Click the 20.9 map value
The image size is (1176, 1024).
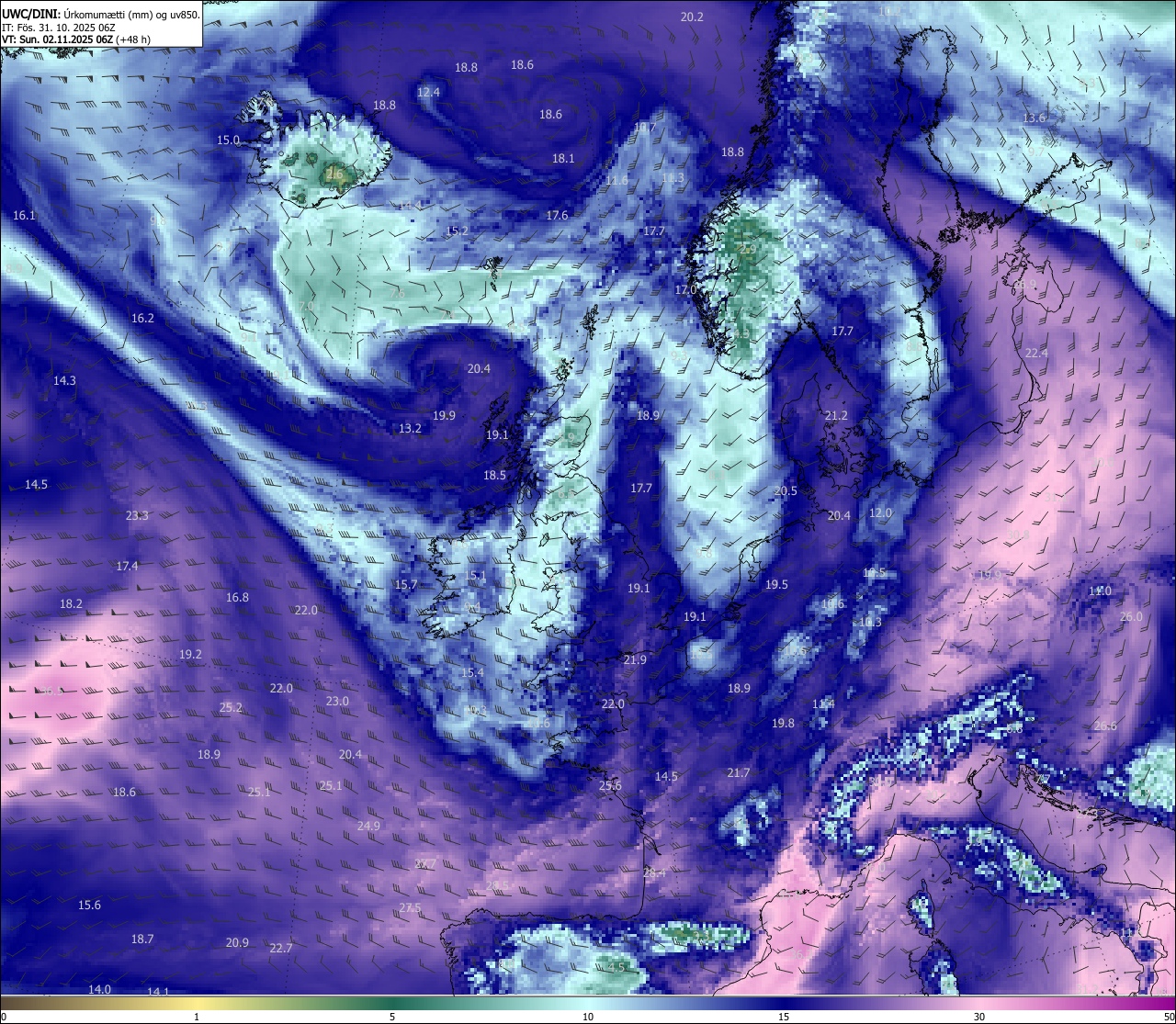tap(237, 943)
